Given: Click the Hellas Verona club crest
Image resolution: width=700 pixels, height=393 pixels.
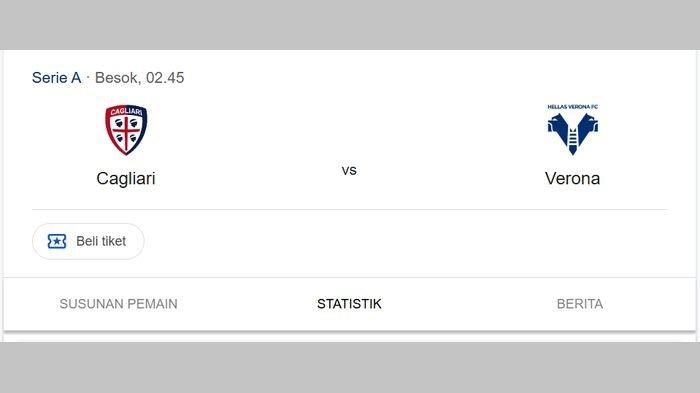Looking at the screenshot, I should pyautogui.click(x=573, y=130).
